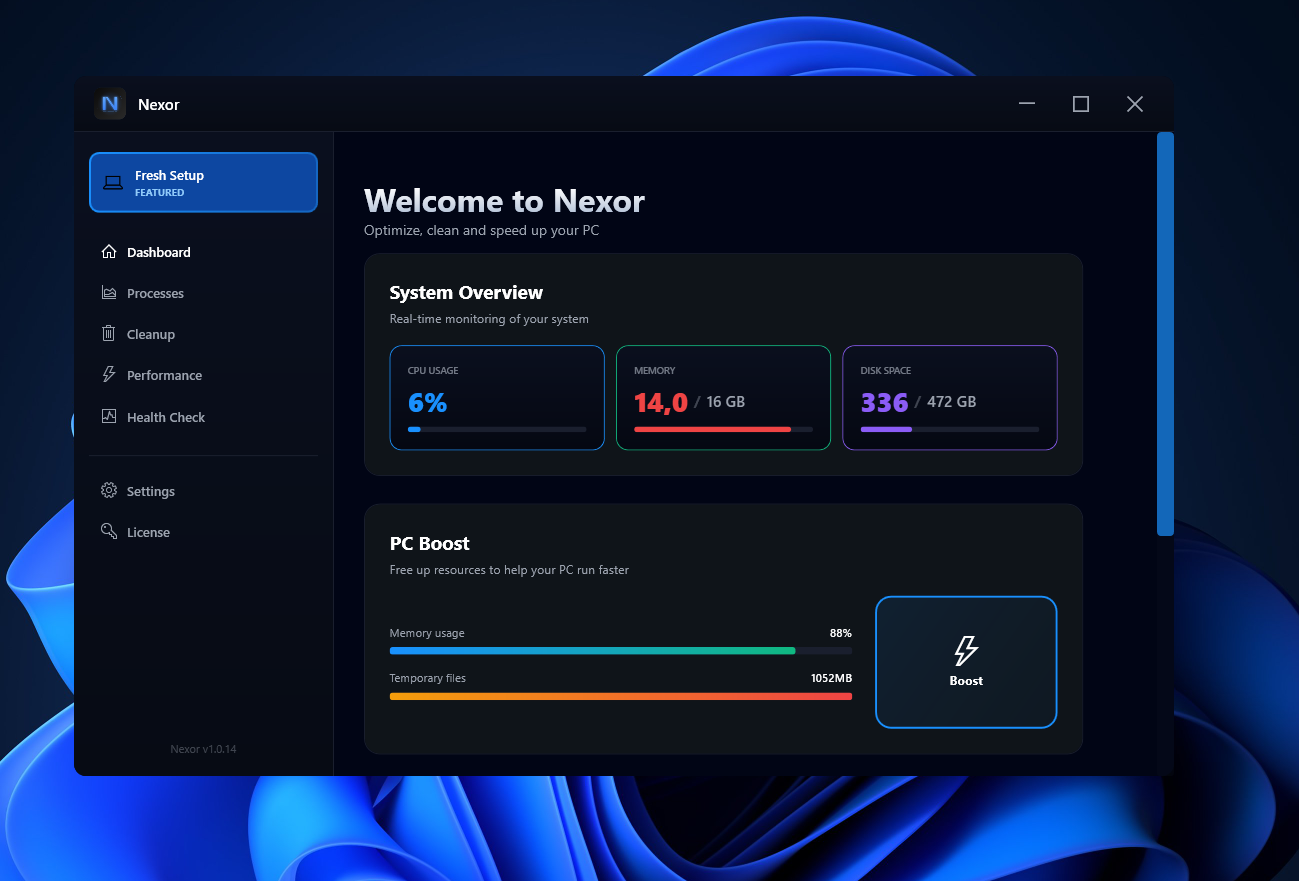Click the 88% memory usage value

click(x=841, y=633)
